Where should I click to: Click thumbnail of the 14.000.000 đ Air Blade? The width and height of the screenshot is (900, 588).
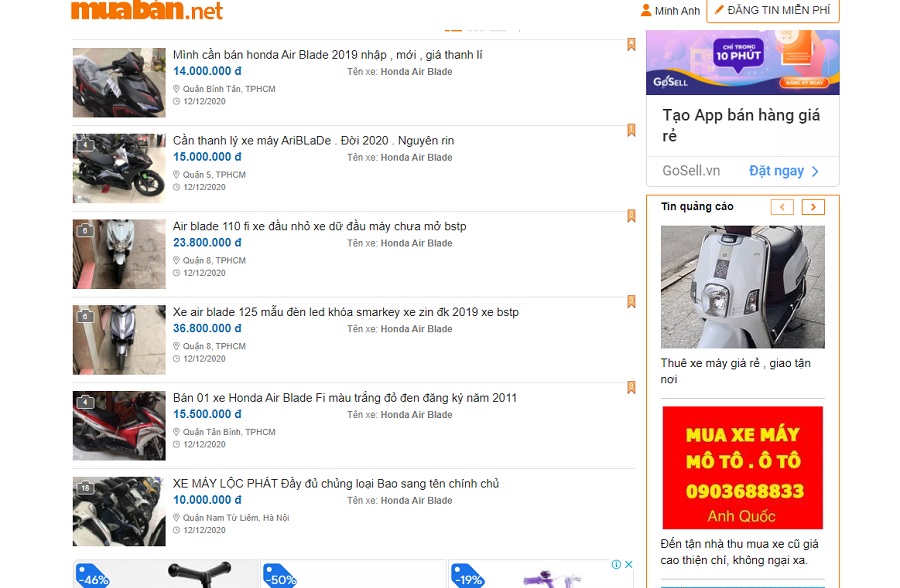(x=119, y=83)
